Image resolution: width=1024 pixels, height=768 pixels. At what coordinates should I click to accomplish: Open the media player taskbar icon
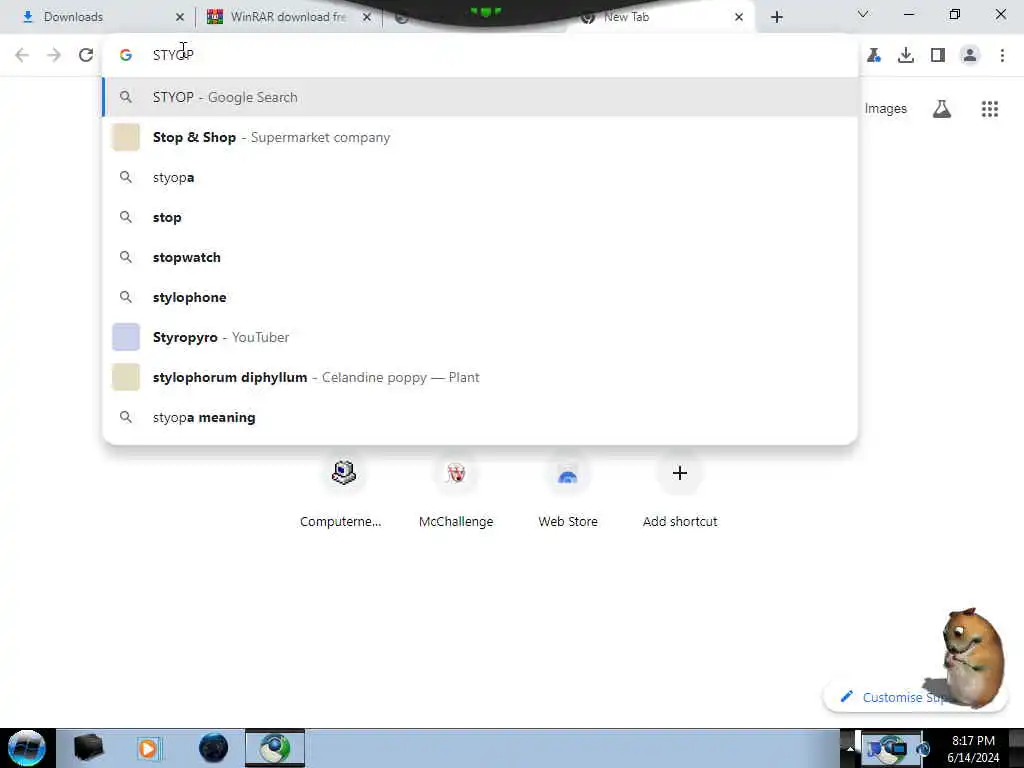(x=148, y=748)
